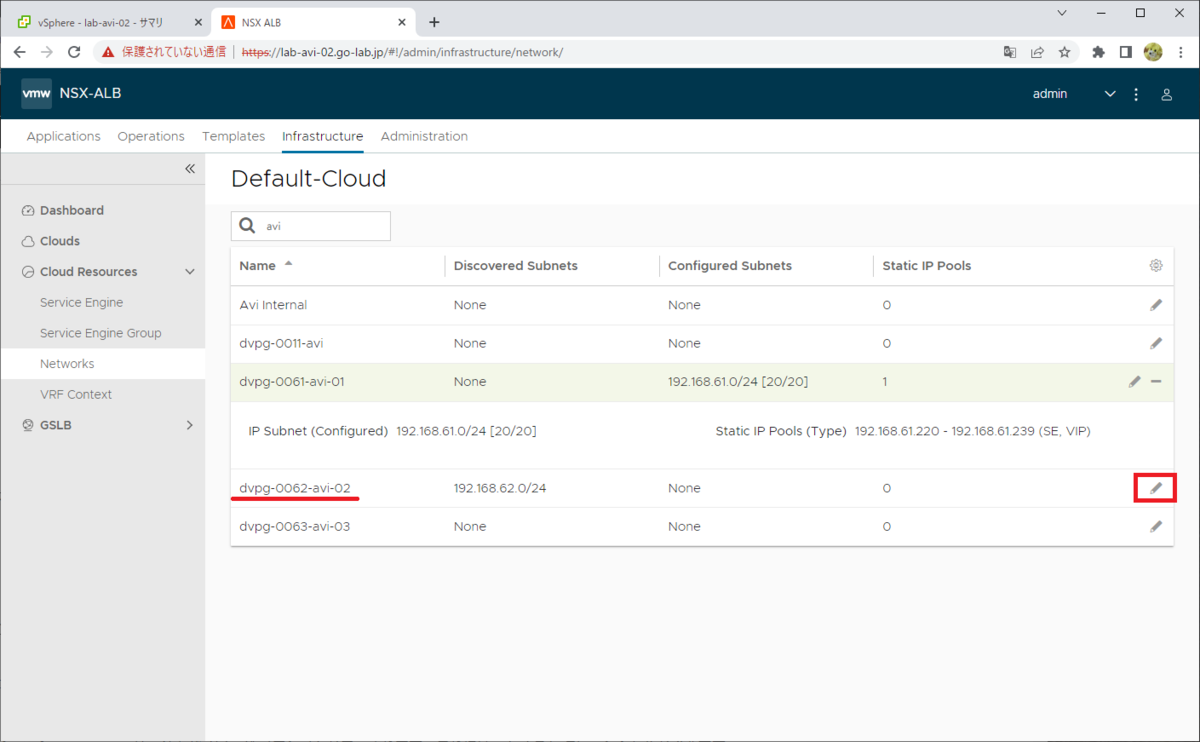Expand the admin tenant dropdown

point(1109,94)
